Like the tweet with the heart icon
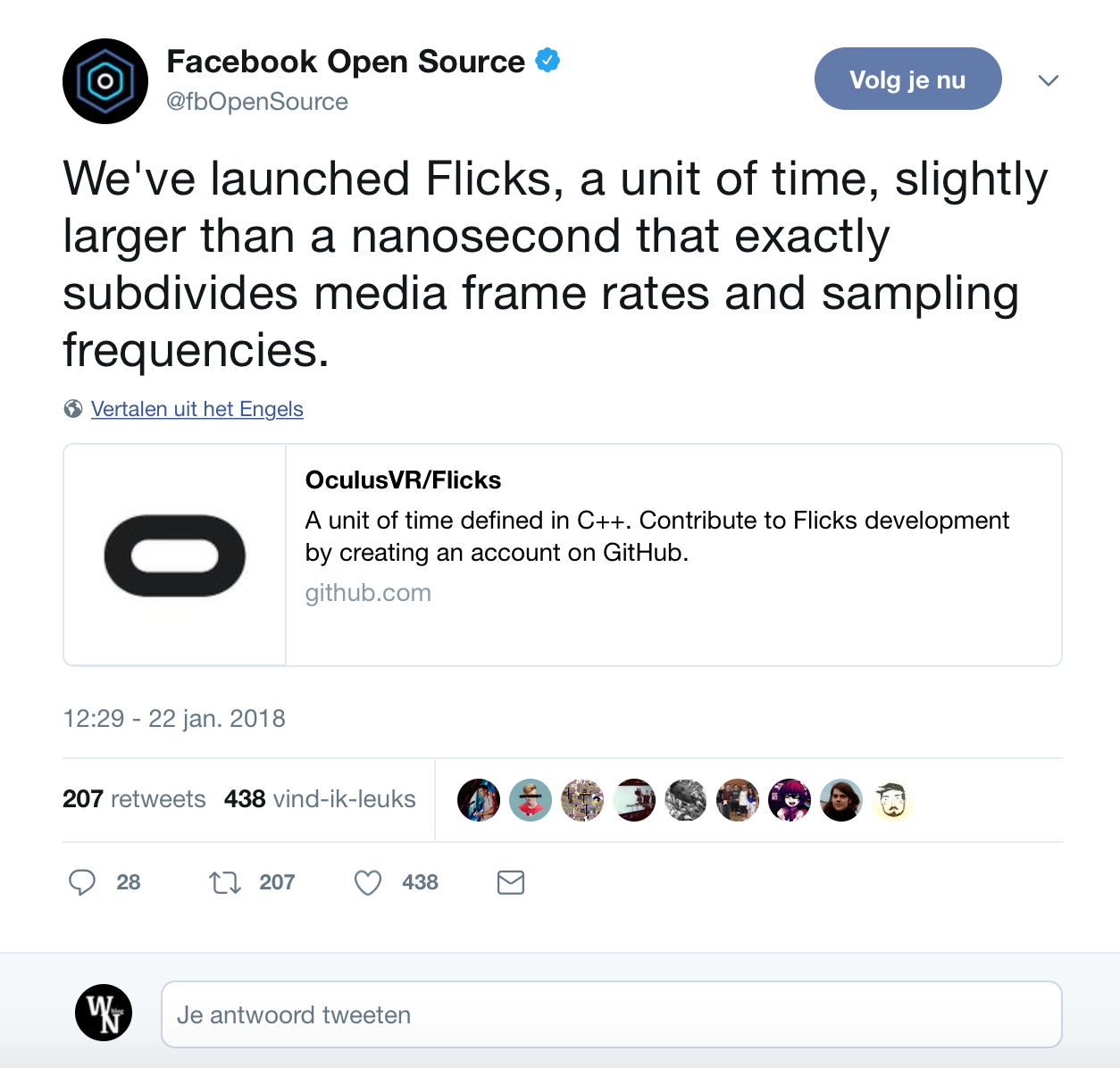 tap(368, 882)
